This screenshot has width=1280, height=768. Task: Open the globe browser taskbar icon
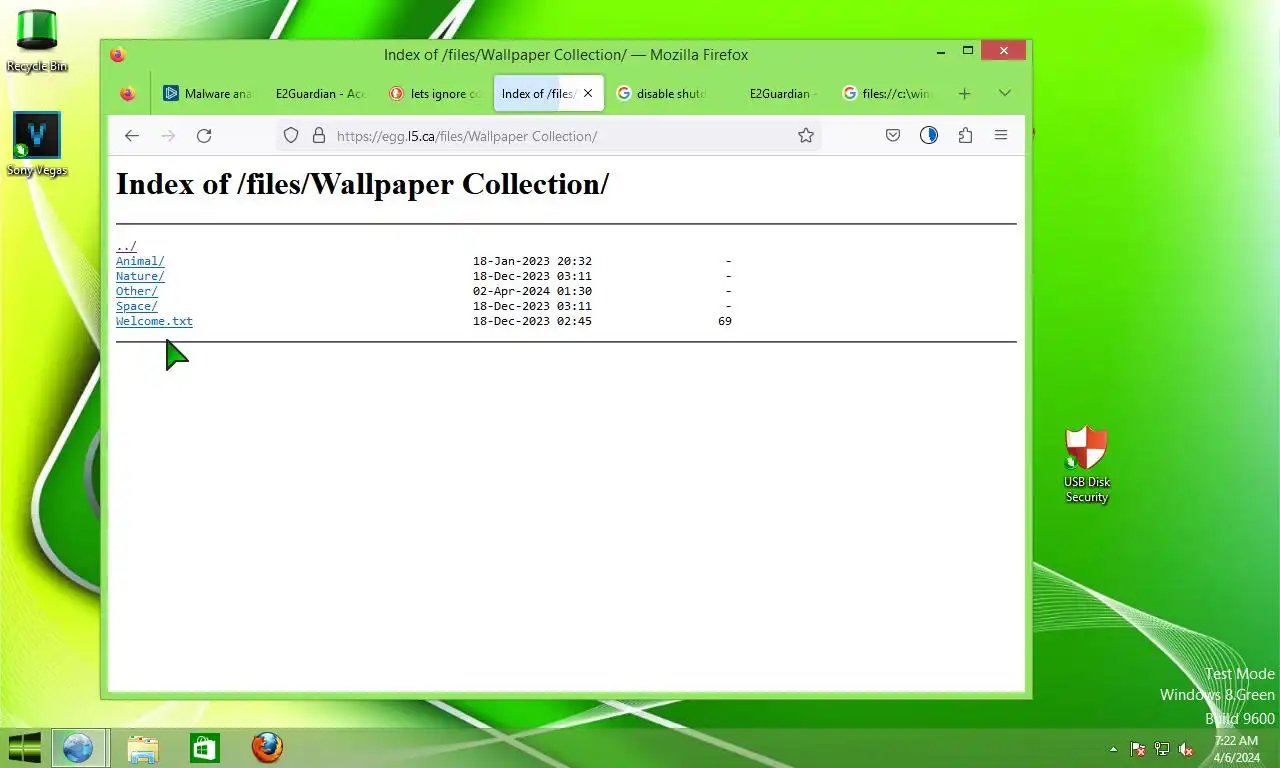(x=78, y=747)
